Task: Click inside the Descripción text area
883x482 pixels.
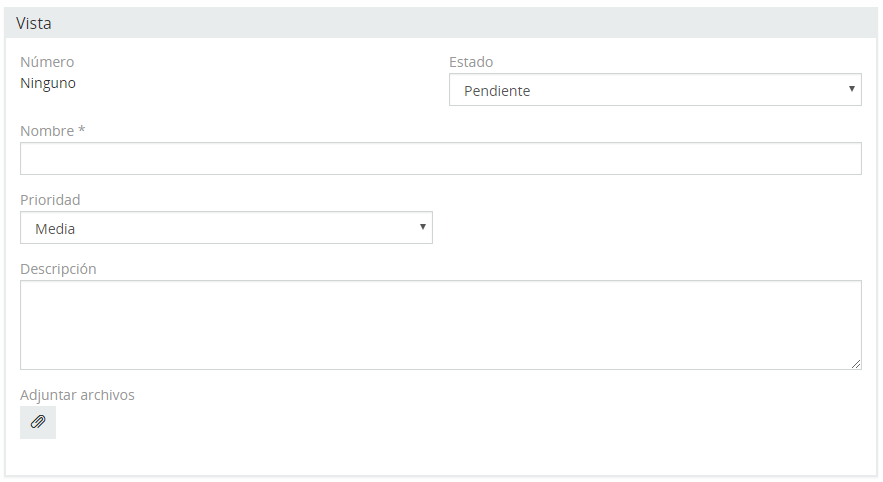Action: [440, 325]
